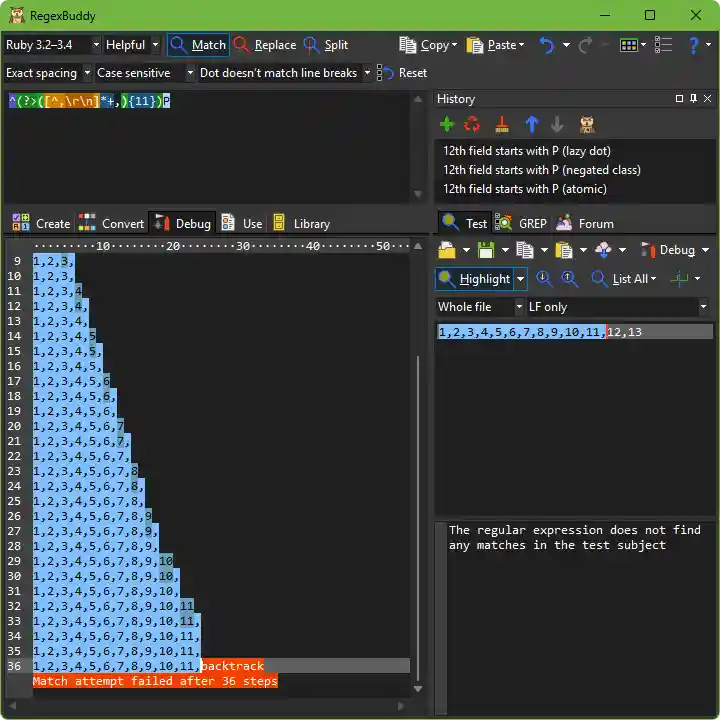Click 'Match attempt failed after 36 steps'
This screenshot has width=720, height=720.
[155, 681]
